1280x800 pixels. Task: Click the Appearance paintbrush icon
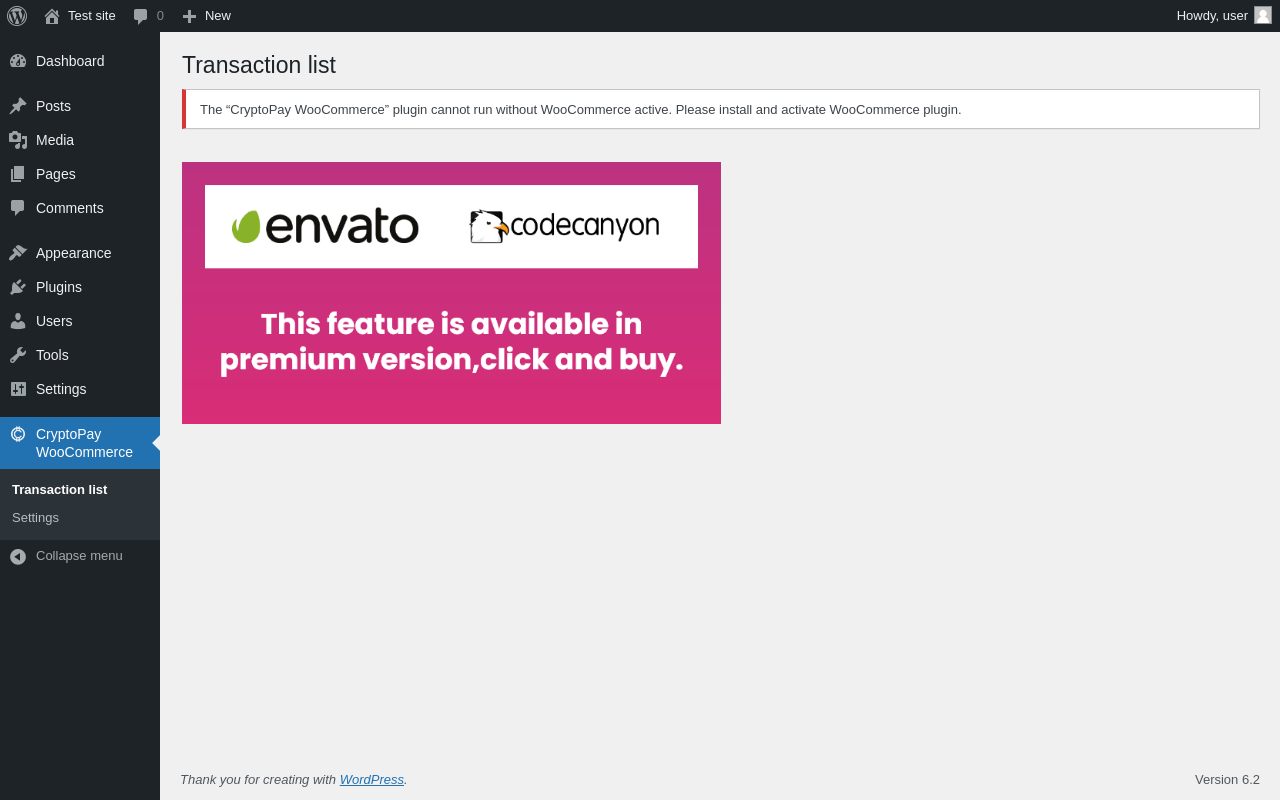pos(18,253)
